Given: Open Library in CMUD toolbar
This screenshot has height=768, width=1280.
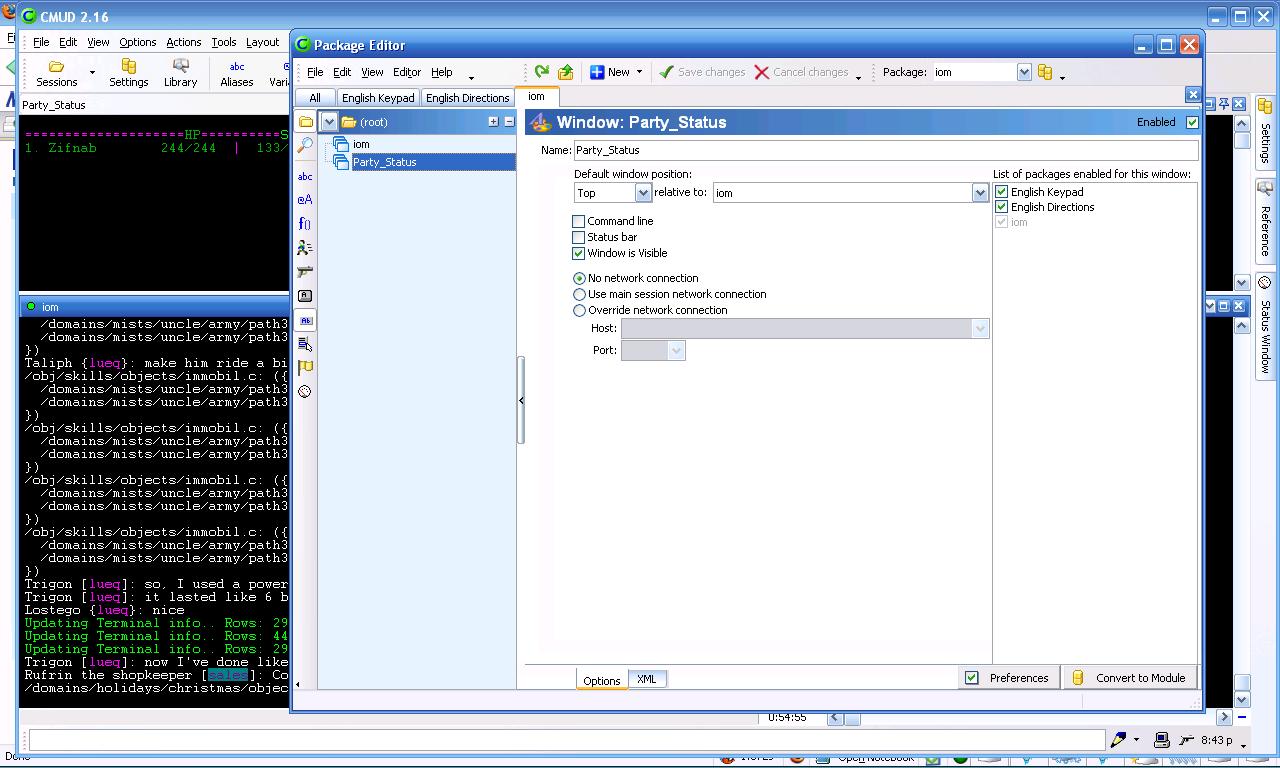Looking at the screenshot, I should (x=181, y=73).
